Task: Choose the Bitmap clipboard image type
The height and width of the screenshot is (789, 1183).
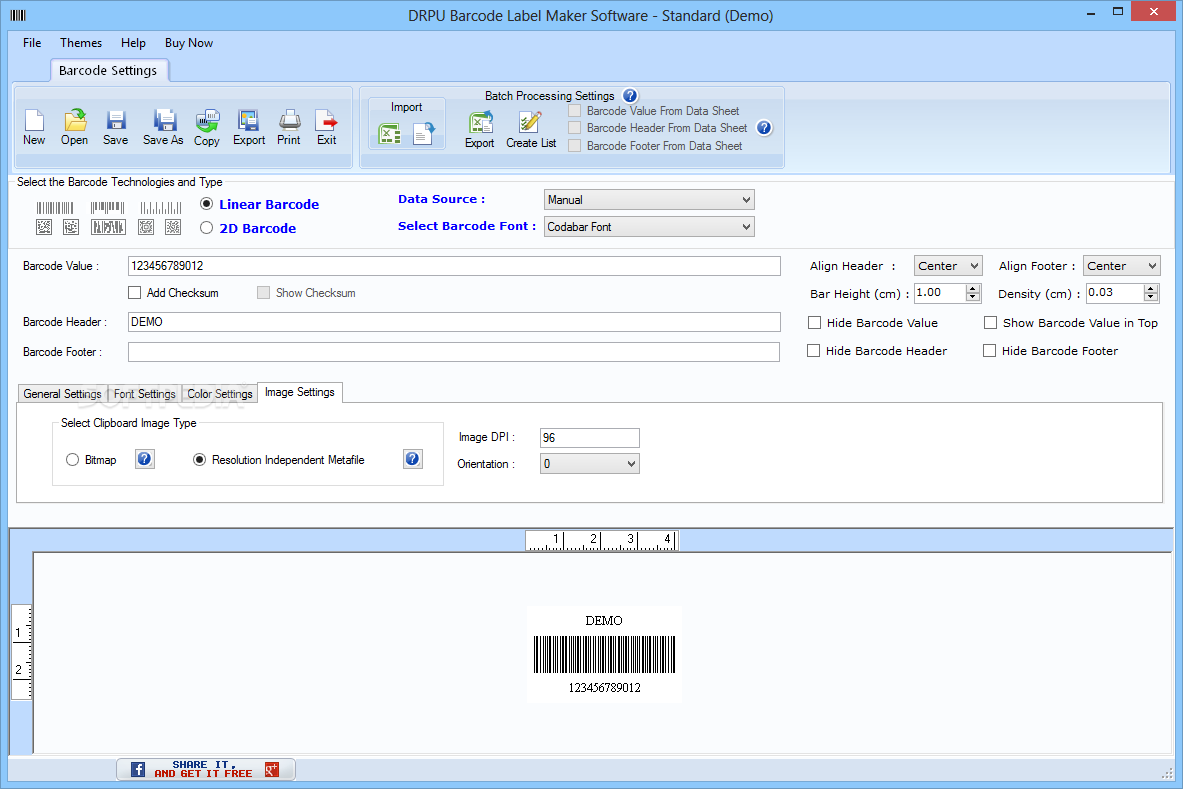Action: tap(72, 459)
